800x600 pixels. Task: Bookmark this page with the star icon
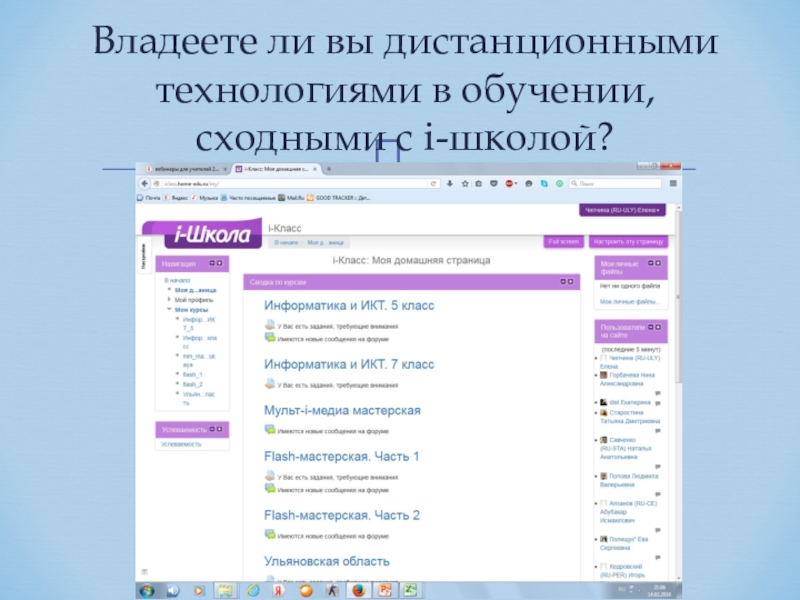tap(465, 184)
